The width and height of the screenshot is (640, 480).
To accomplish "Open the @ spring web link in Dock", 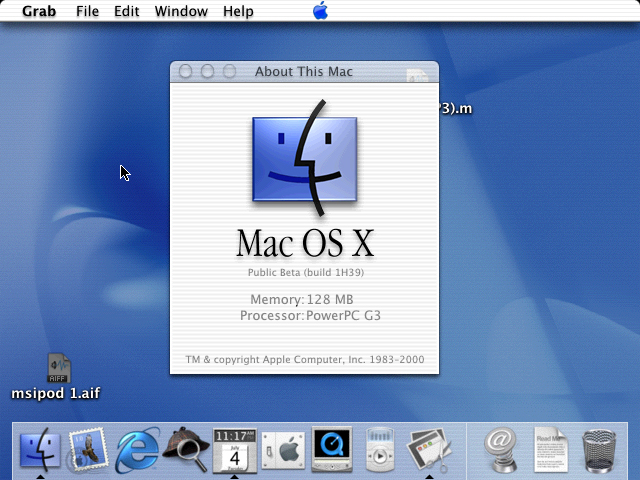I will pyautogui.click(x=500, y=450).
